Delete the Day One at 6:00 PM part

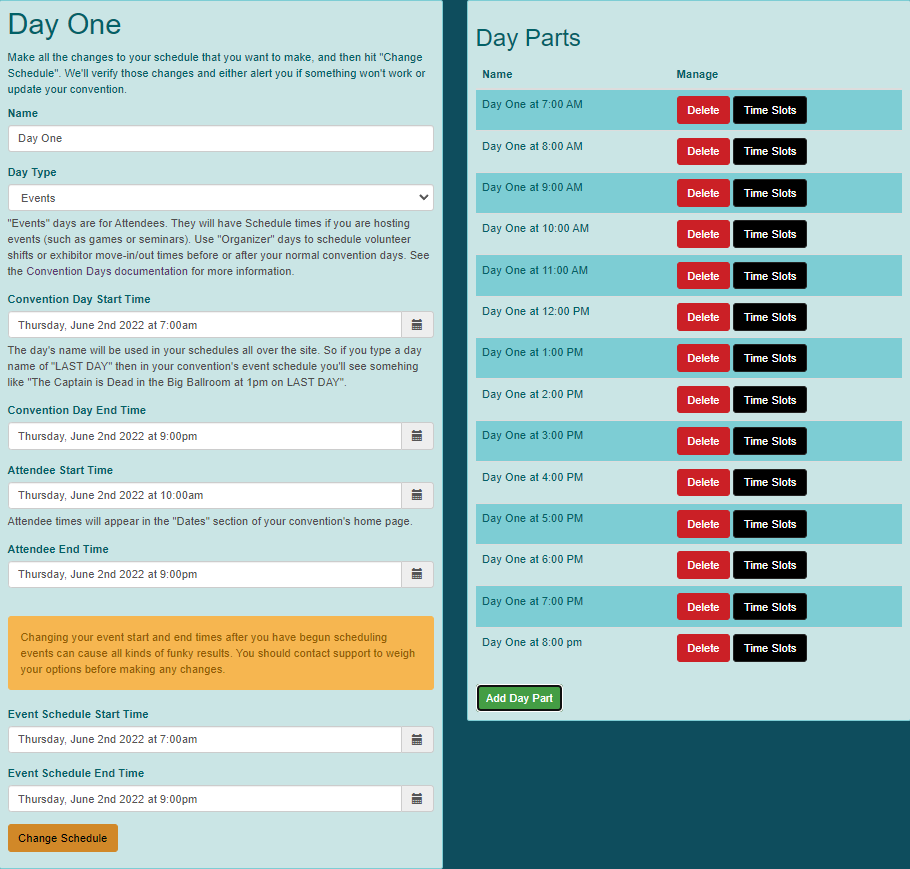(x=703, y=565)
